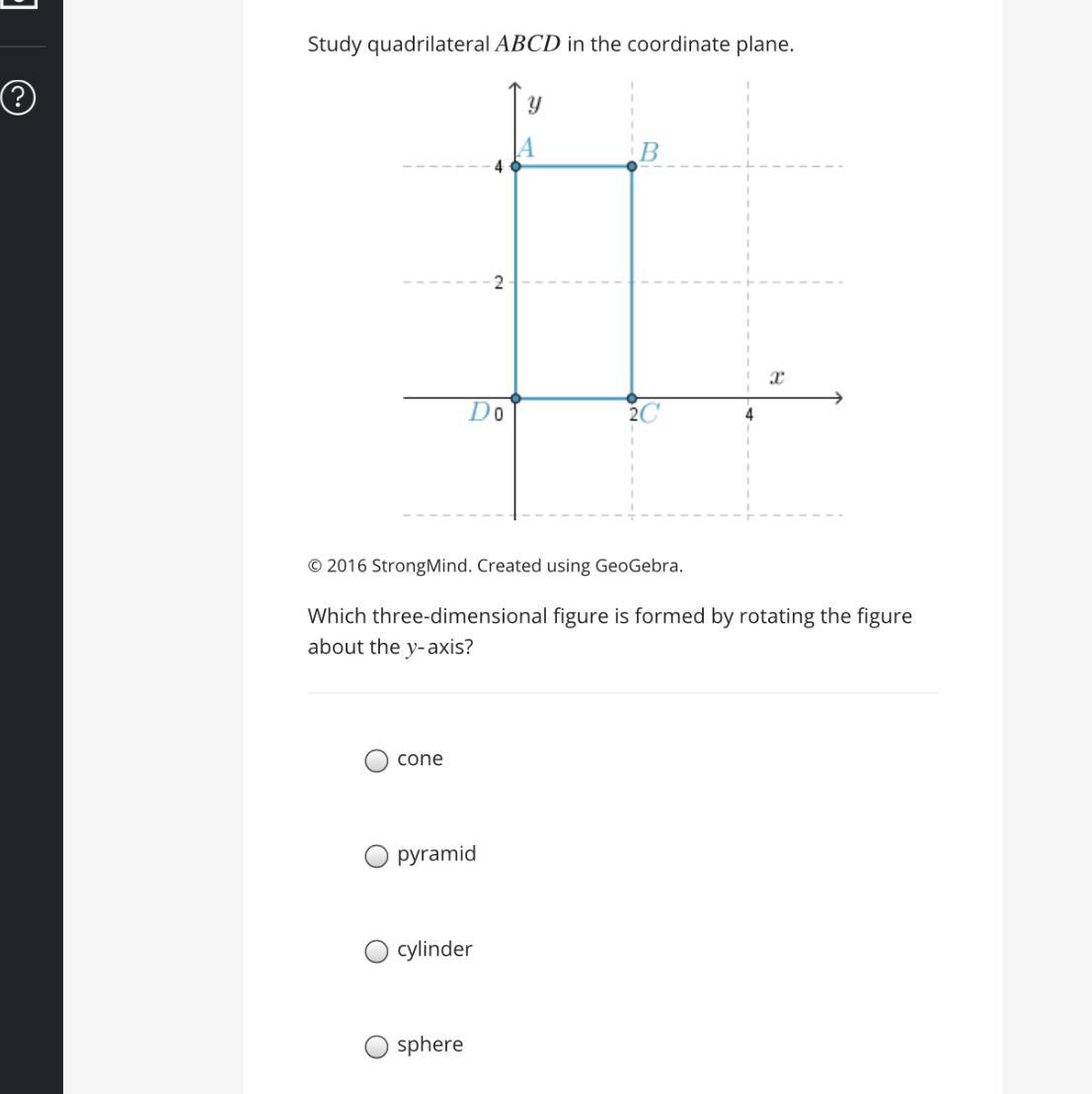Click tick label 4 on the x-axis

pyautogui.click(x=749, y=415)
